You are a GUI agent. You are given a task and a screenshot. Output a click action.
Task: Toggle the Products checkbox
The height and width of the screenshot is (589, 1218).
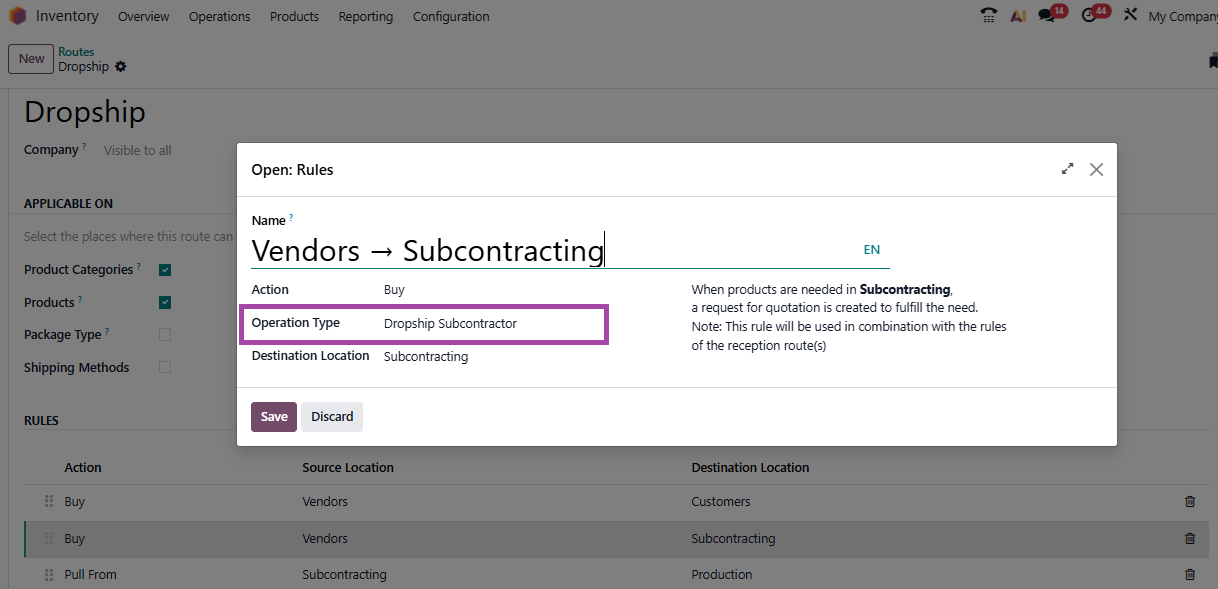165,303
